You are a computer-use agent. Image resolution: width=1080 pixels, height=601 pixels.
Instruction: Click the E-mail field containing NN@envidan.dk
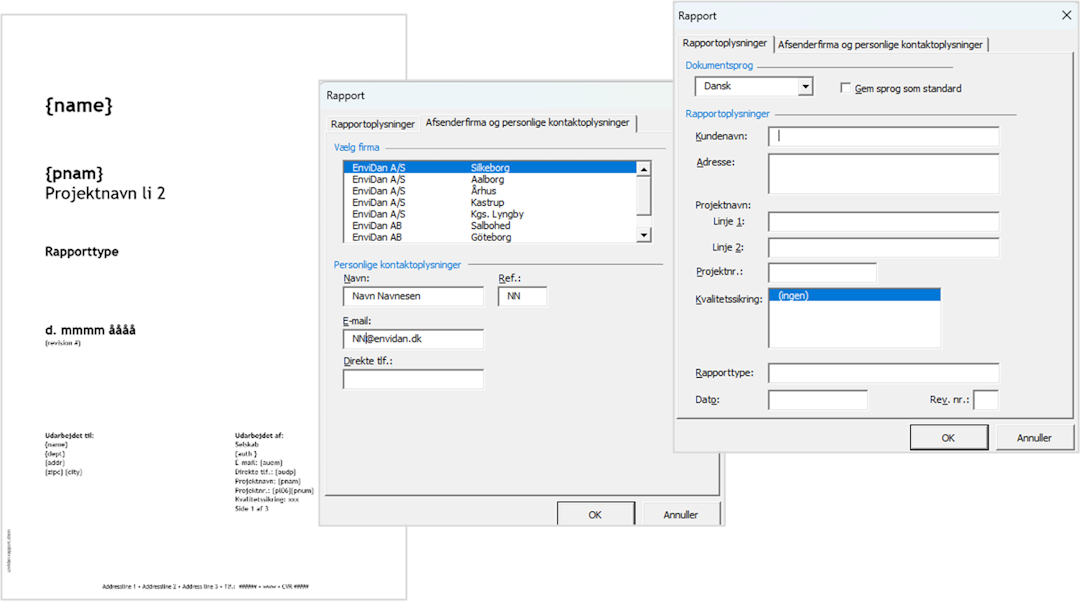413,339
